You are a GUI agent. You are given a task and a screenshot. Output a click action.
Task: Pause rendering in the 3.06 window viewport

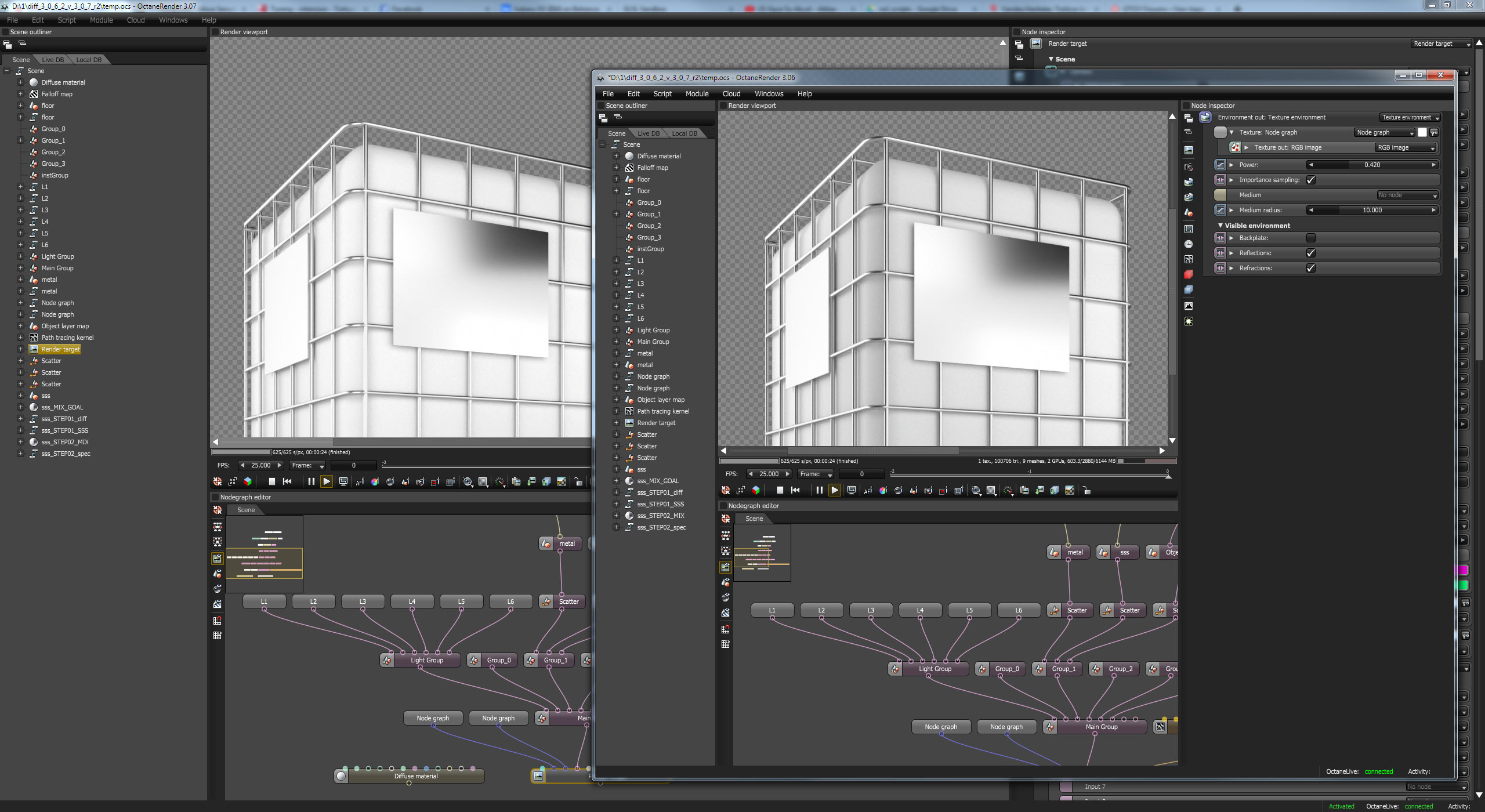819,491
